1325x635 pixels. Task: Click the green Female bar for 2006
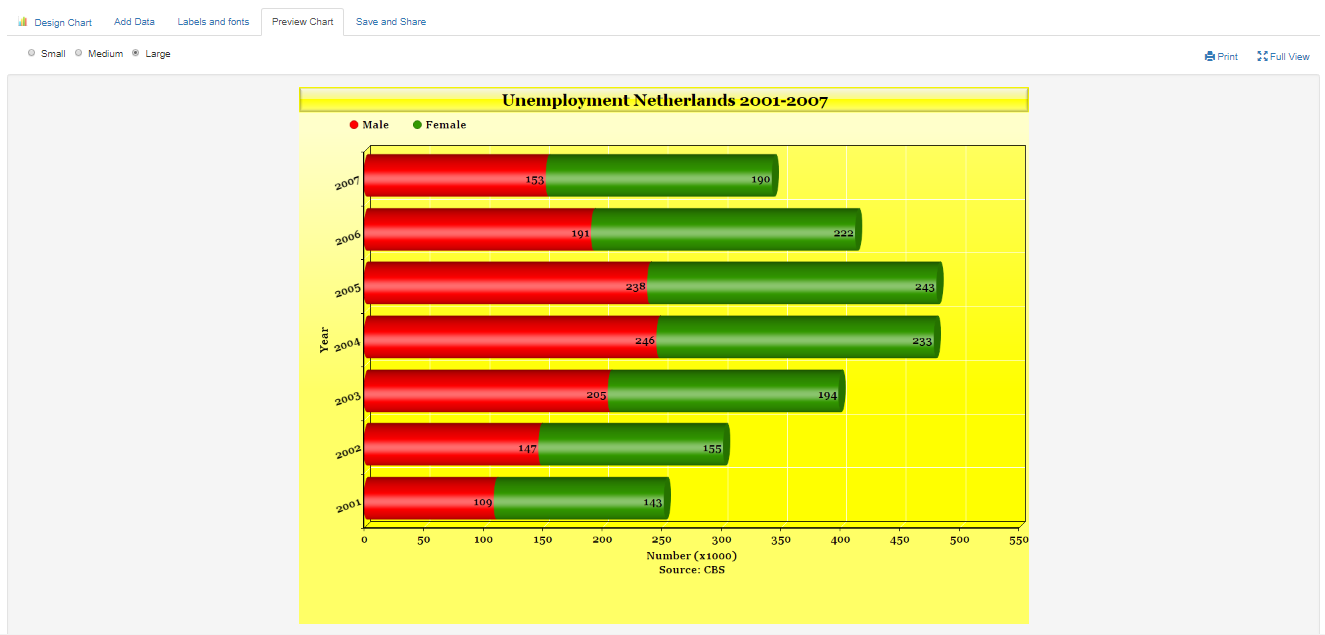(x=726, y=229)
